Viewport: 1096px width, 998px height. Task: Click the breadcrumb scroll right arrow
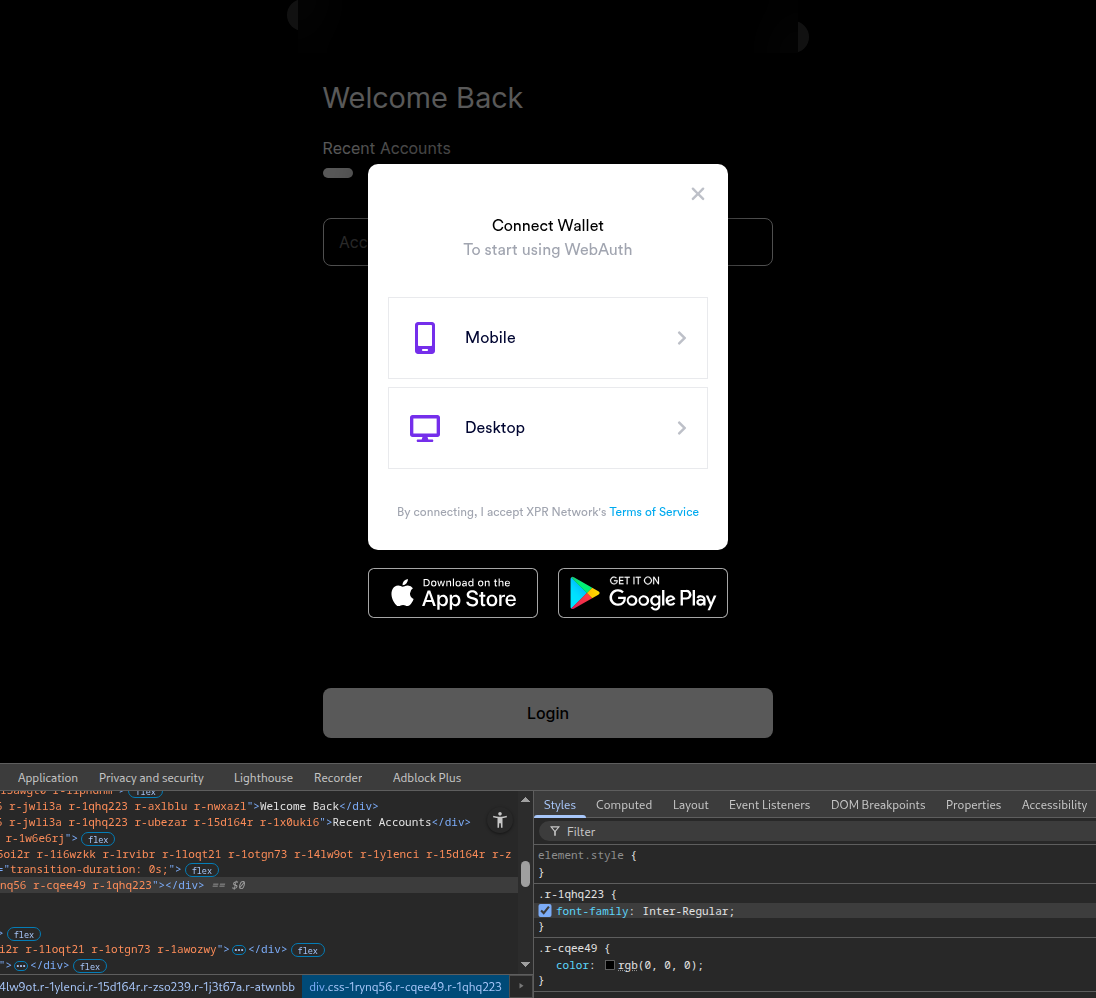click(x=521, y=986)
